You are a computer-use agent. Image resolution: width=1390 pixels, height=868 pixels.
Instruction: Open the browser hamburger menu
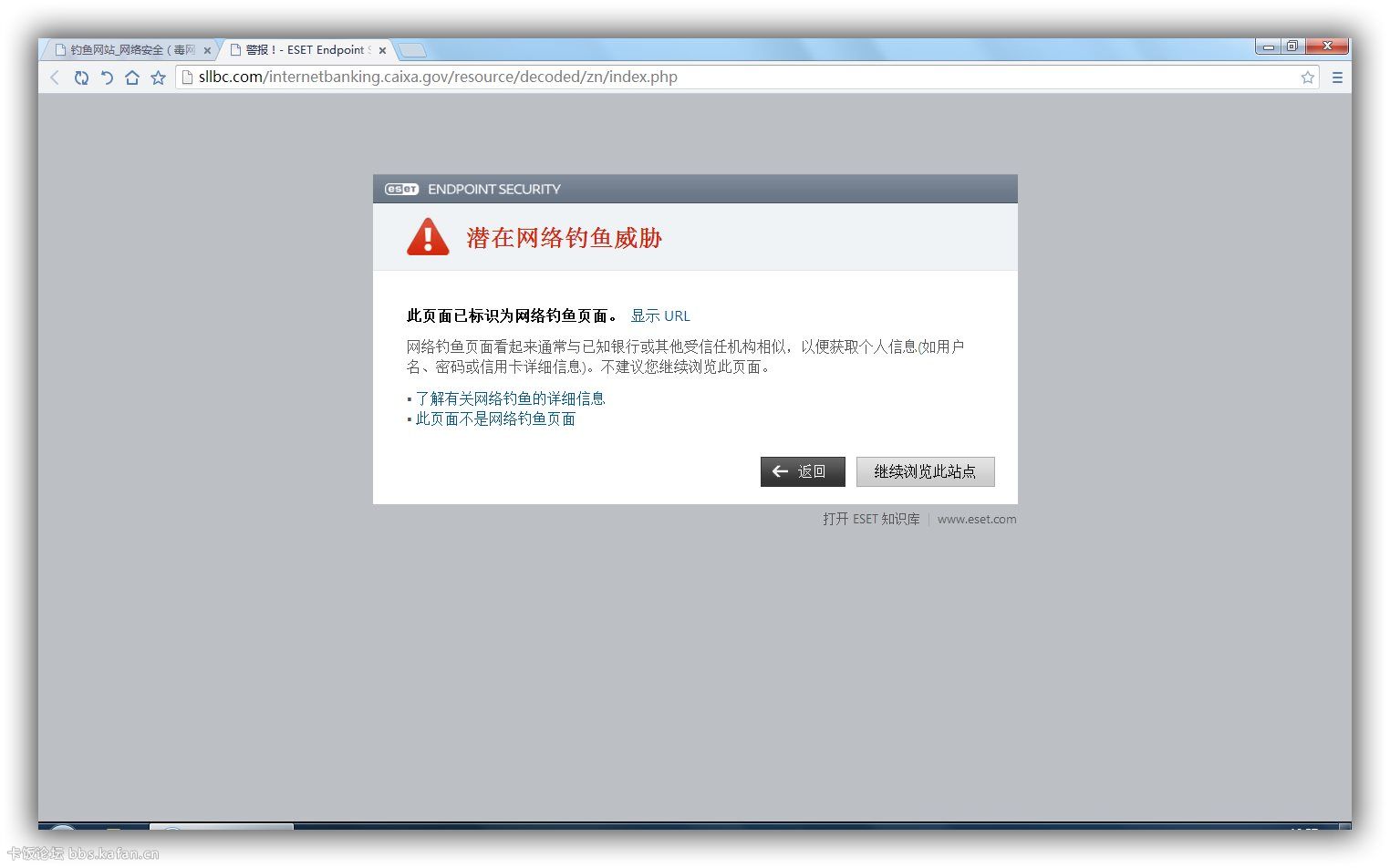coord(1337,77)
